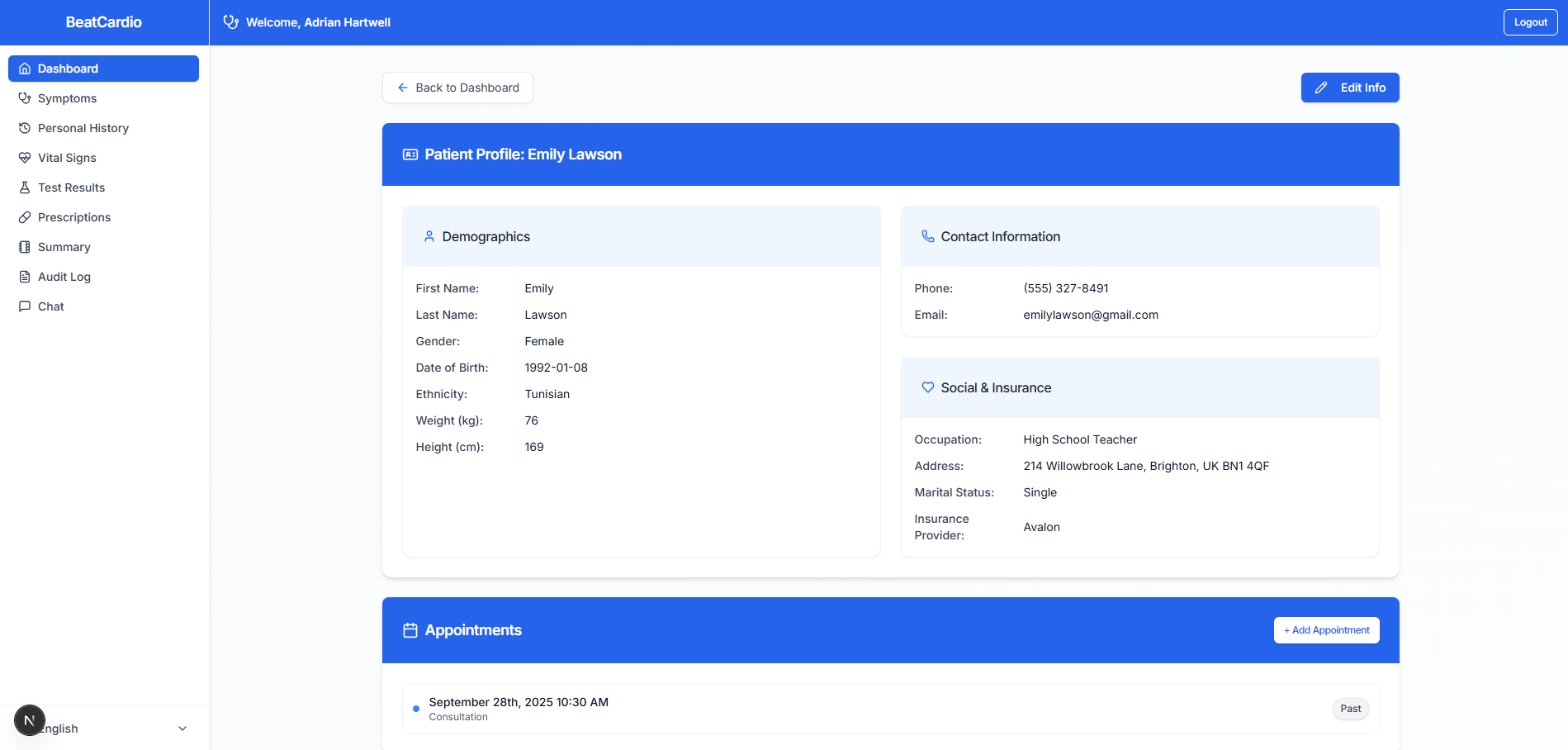The image size is (1568, 750).
Task: Open Edit Info for Emily Lawson
Action: tap(1349, 87)
